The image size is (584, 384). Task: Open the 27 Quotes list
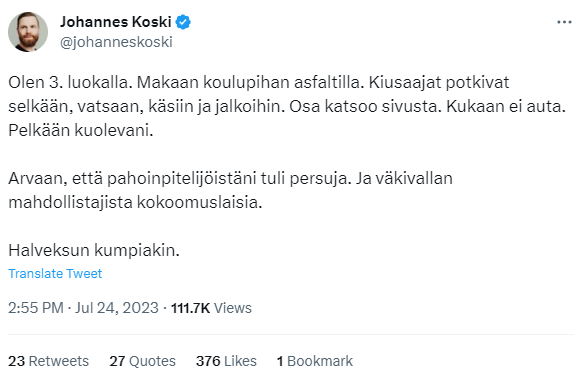[x=142, y=361]
